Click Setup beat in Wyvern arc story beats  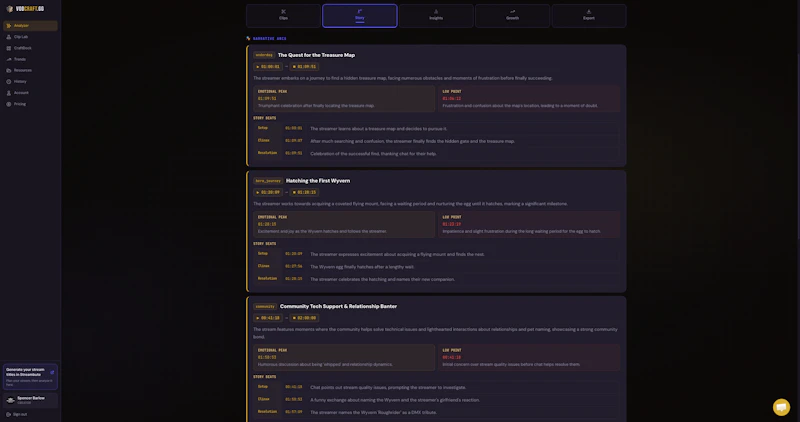pyautogui.click(x=436, y=254)
